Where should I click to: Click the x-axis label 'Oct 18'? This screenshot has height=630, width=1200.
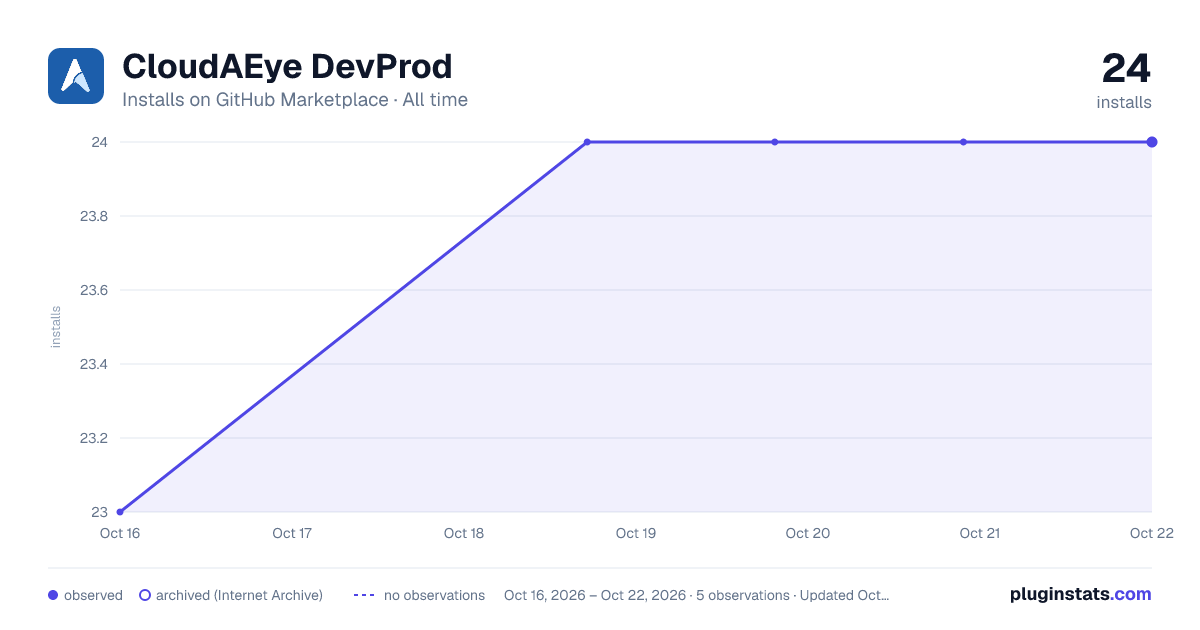pos(464,533)
